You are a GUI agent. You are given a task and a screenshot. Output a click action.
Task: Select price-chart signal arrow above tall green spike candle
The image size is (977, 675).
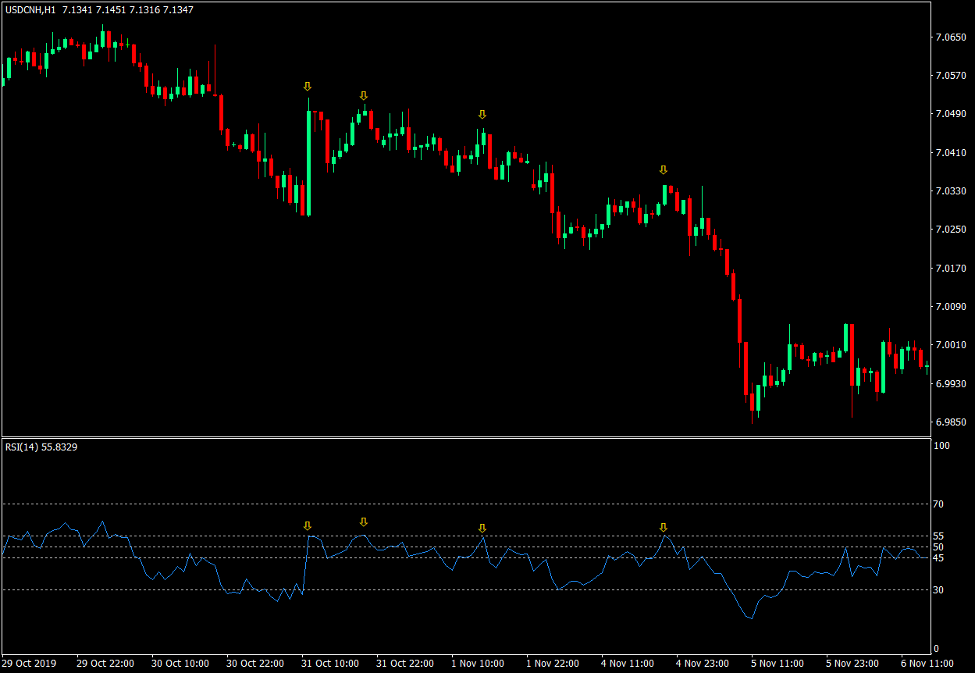point(307,87)
